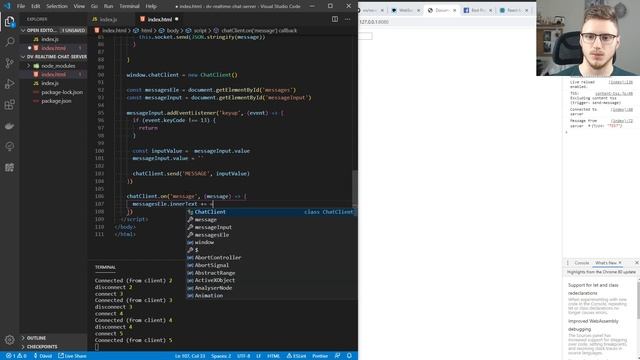640x360 pixels.
Task: Open the Explorer view in activity bar
Action: 9,21
